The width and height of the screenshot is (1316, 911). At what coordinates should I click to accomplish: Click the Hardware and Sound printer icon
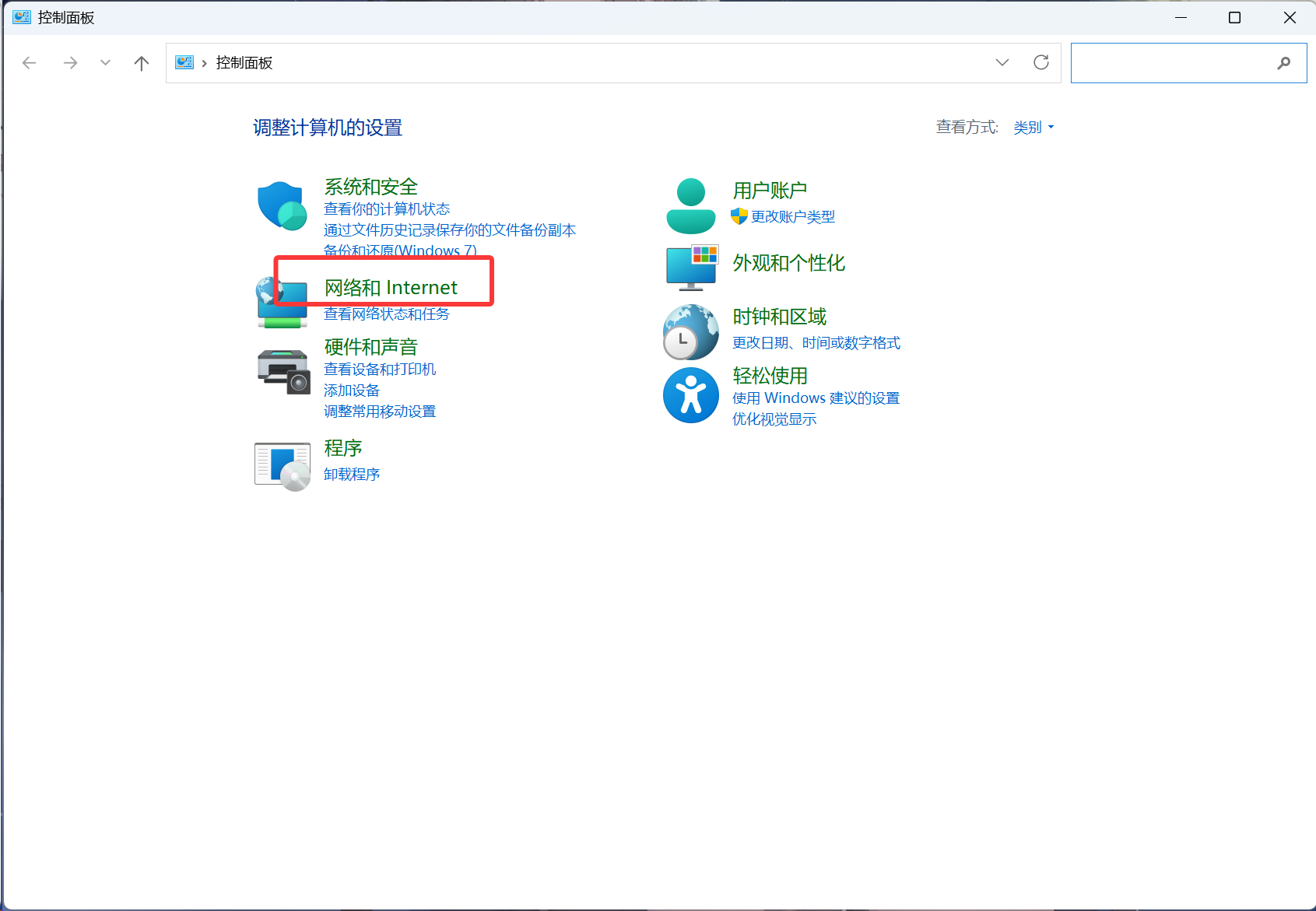[x=283, y=371]
